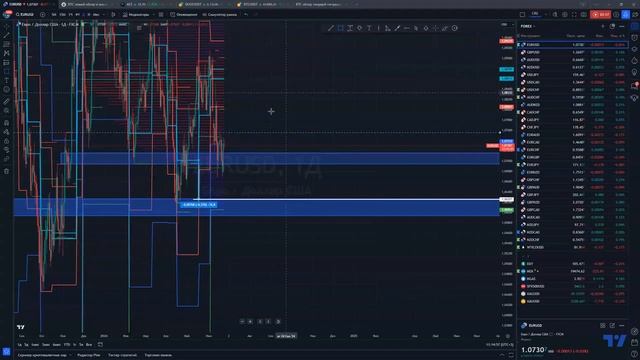Open the emoji and icons tool
Screen dimensions: 640x360
click(x=7, y=89)
